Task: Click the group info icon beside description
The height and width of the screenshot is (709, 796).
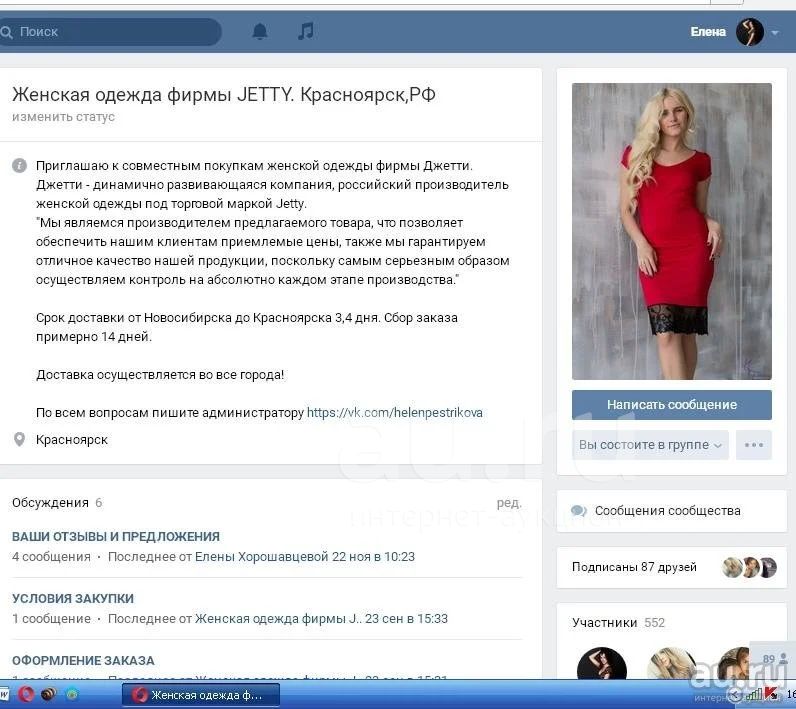Action: [19, 165]
